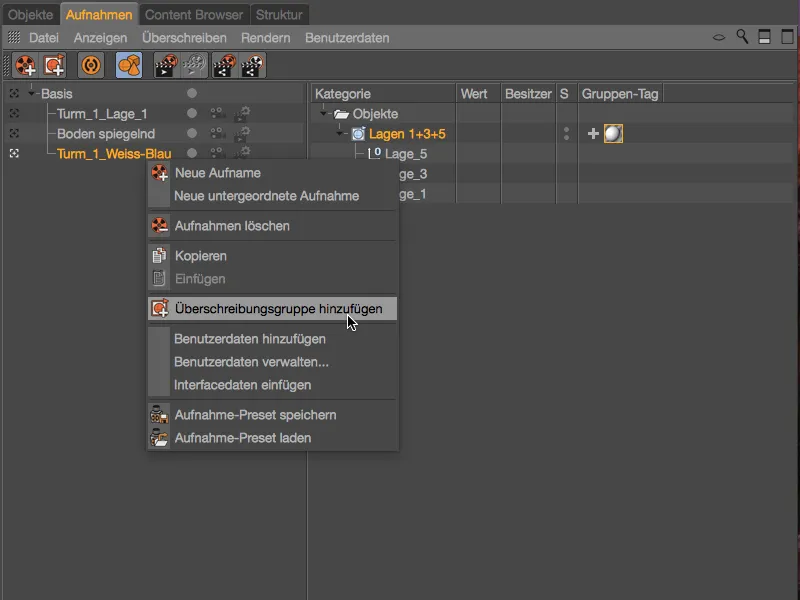Image resolution: width=800 pixels, height=600 pixels.
Task: Toggle active-take marker left of Turm_1_Weiss-Blau
Action: (x=14, y=153)
